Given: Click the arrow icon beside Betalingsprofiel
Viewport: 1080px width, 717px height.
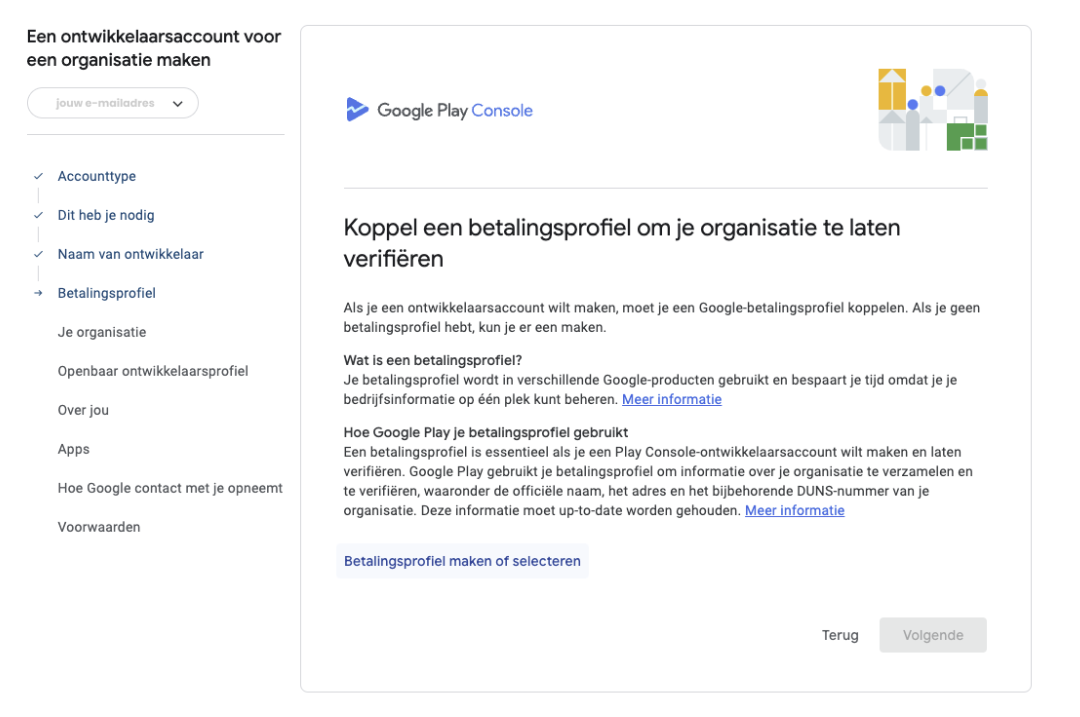Looking at the screenshot, I should 39,293.
